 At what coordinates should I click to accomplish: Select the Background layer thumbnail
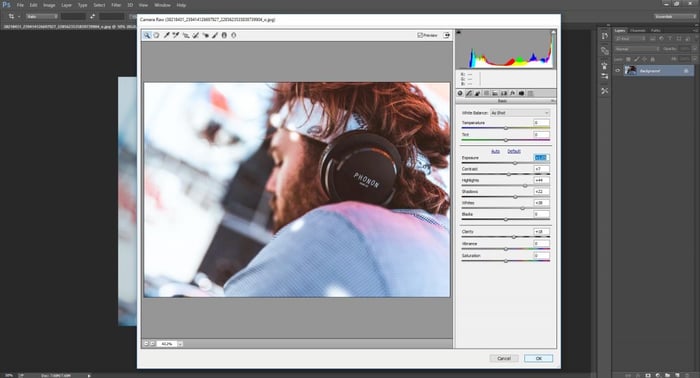point(630,71)
